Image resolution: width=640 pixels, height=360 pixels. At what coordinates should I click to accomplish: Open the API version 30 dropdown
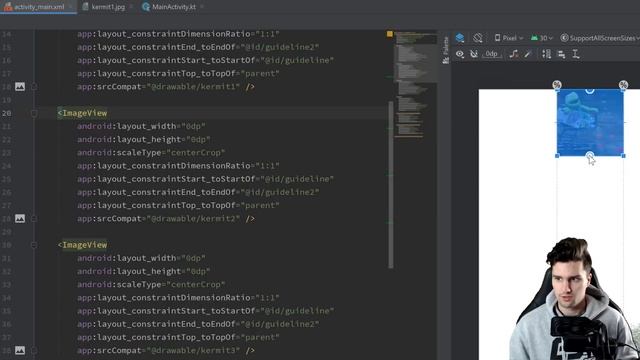tap(542, 38)
